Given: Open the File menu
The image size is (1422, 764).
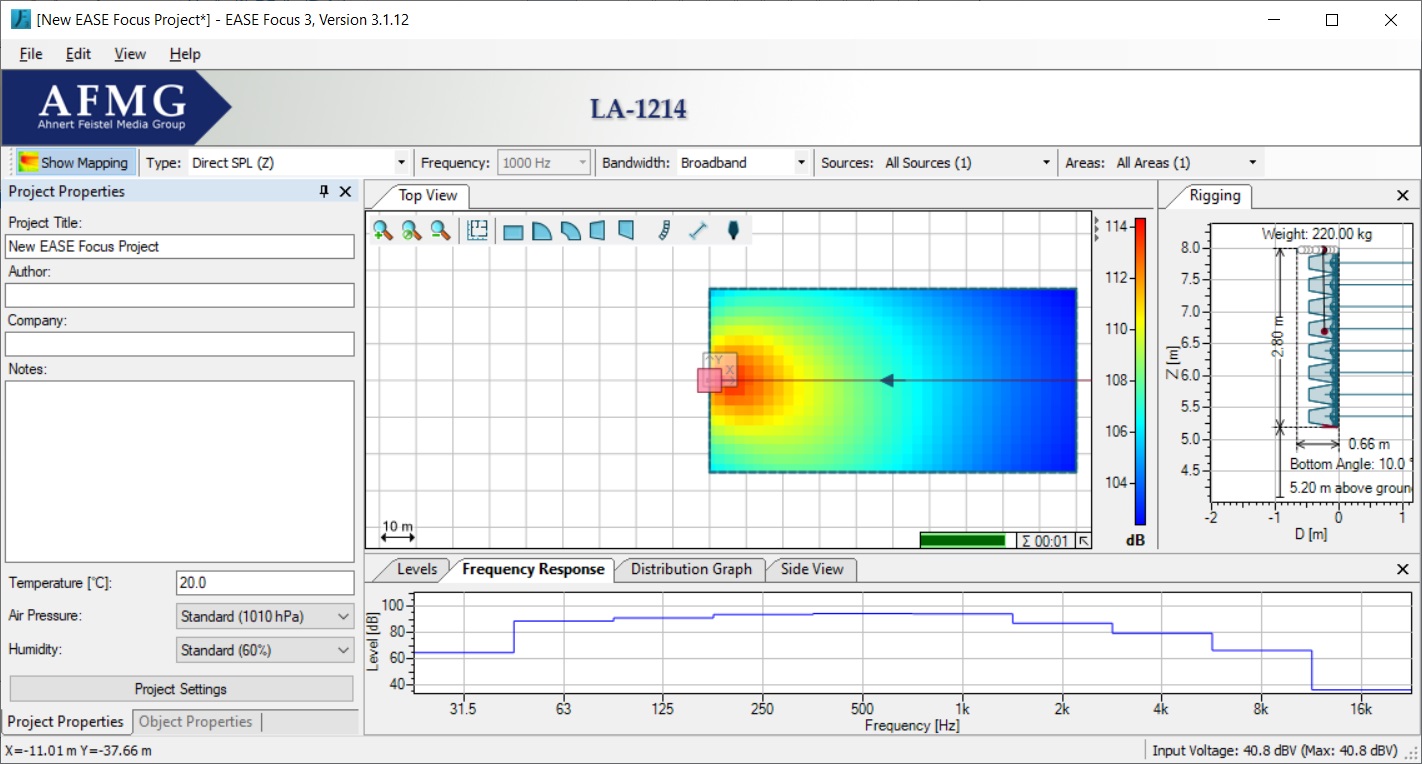Looking at the screenshot, I should click(x=31, y=54).
